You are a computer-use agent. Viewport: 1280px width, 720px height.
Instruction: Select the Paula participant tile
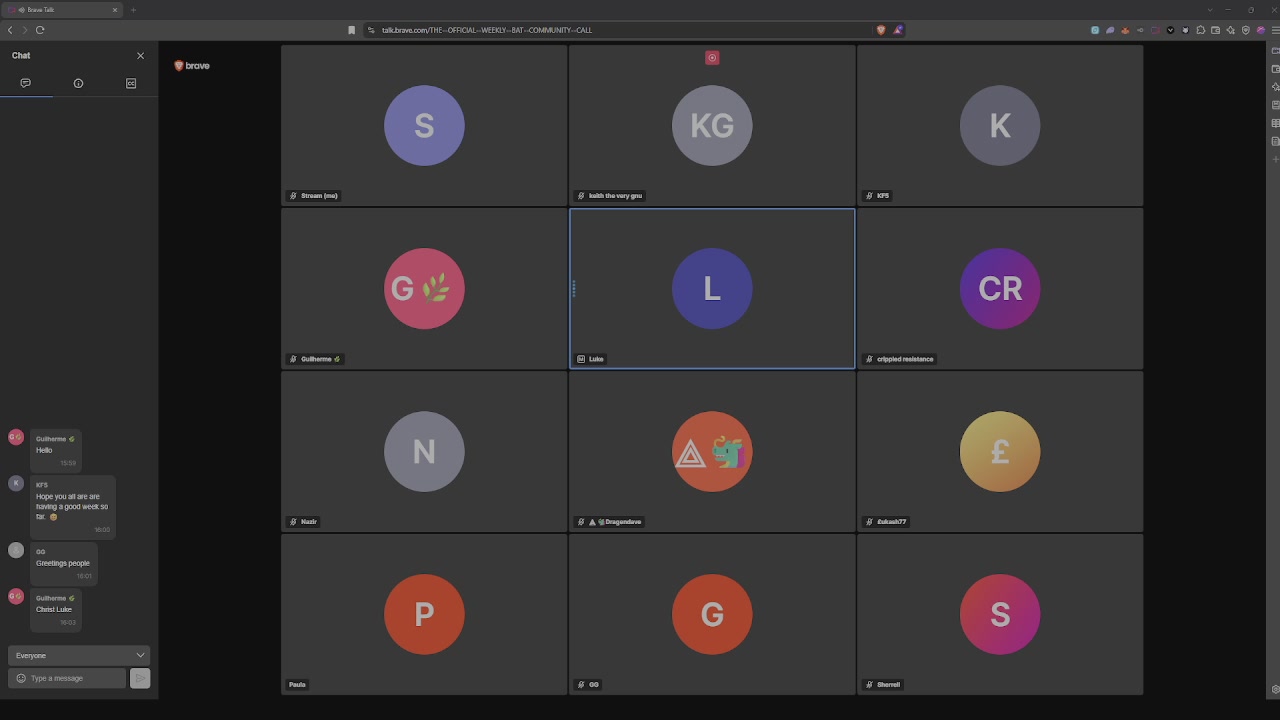424,614
